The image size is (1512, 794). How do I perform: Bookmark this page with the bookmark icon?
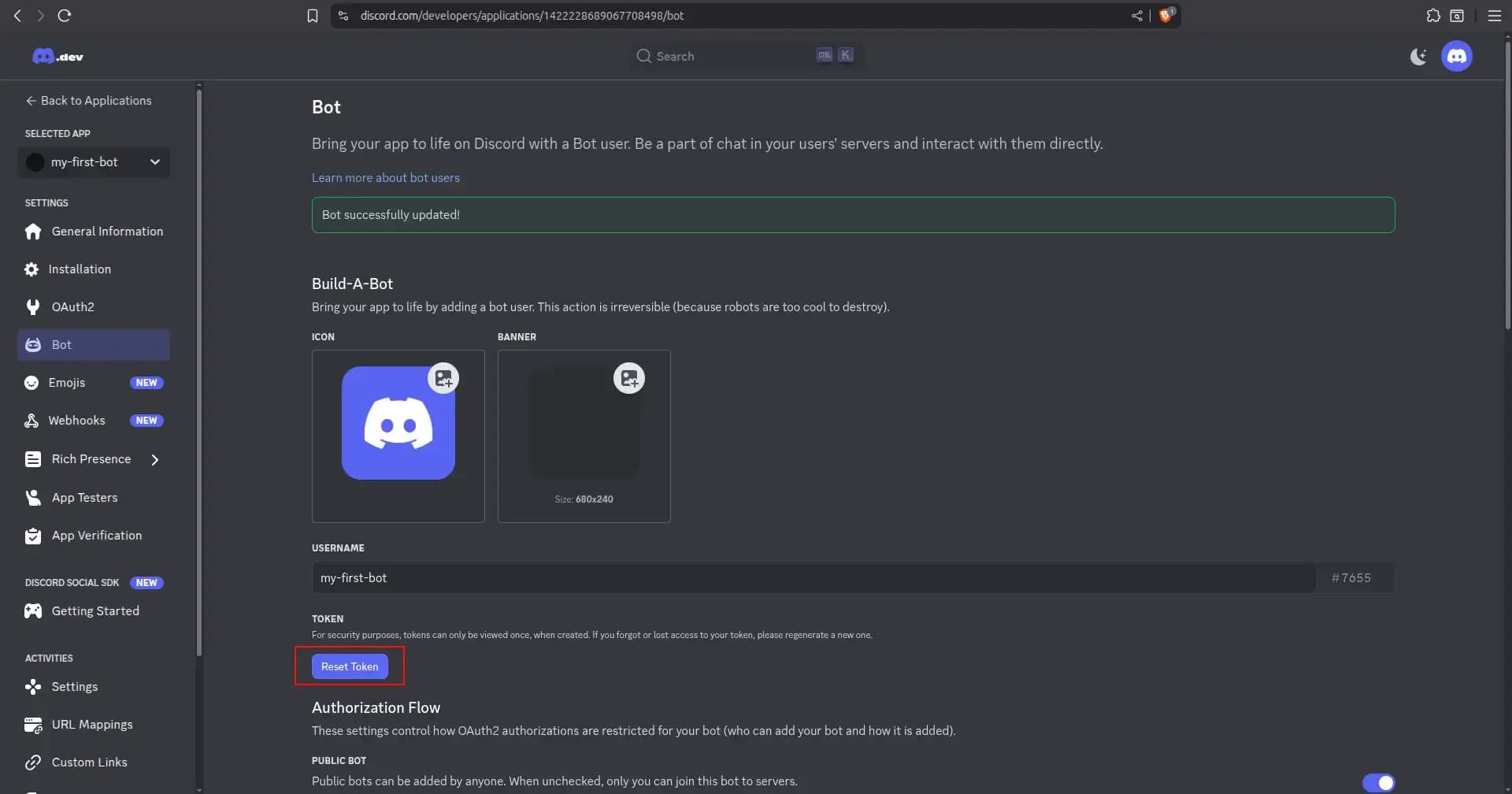point(313,16)
